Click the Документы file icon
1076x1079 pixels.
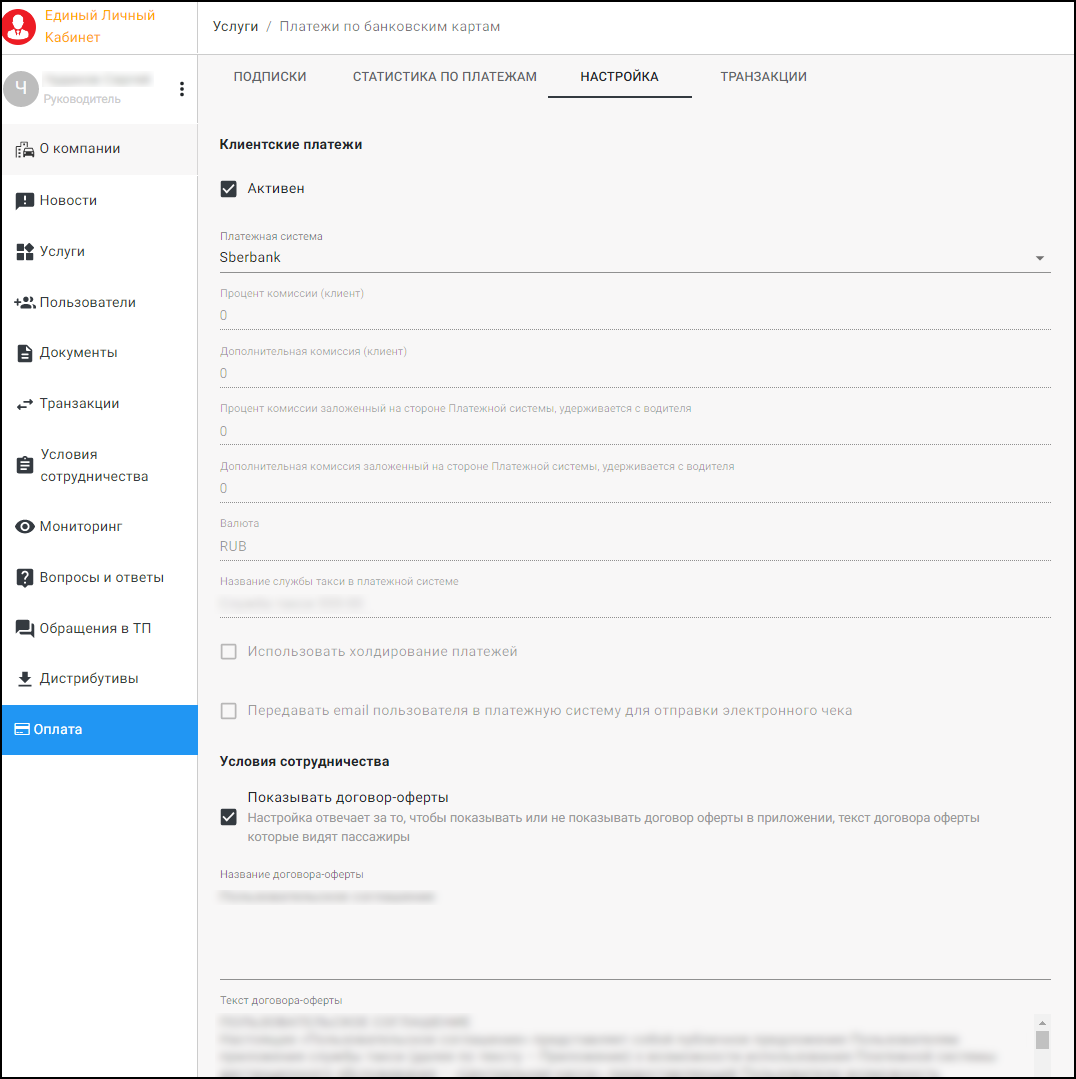[25, 353]
